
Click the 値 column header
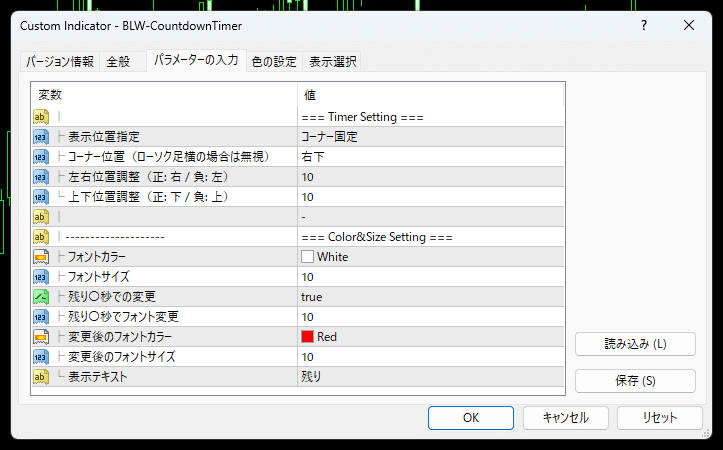click(x=431, y=95)
